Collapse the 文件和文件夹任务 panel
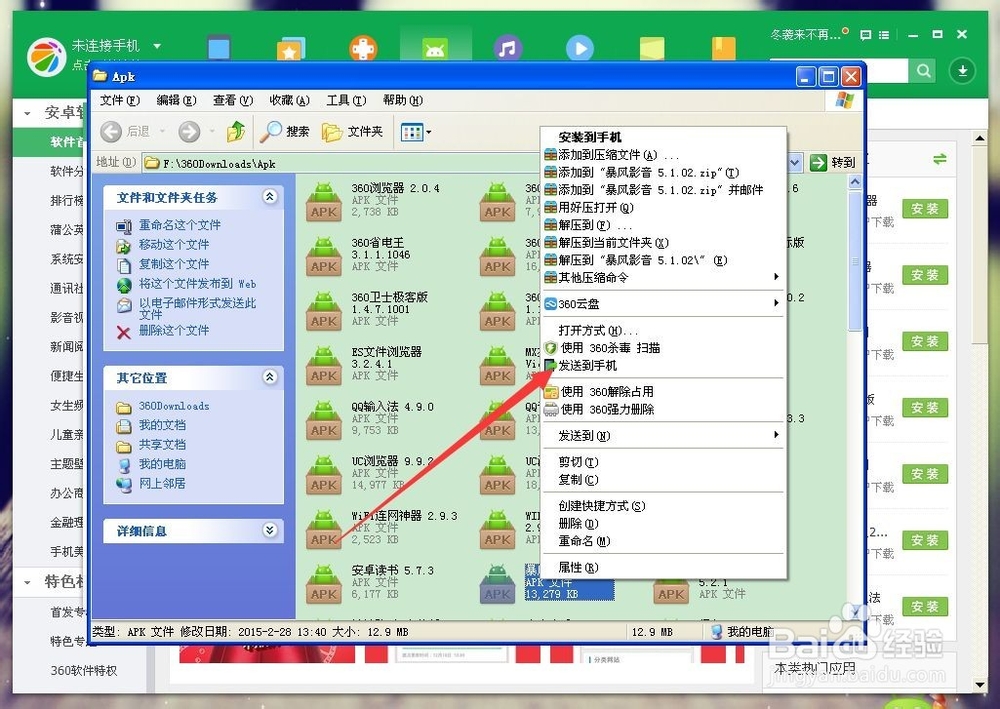 [270, 197]
